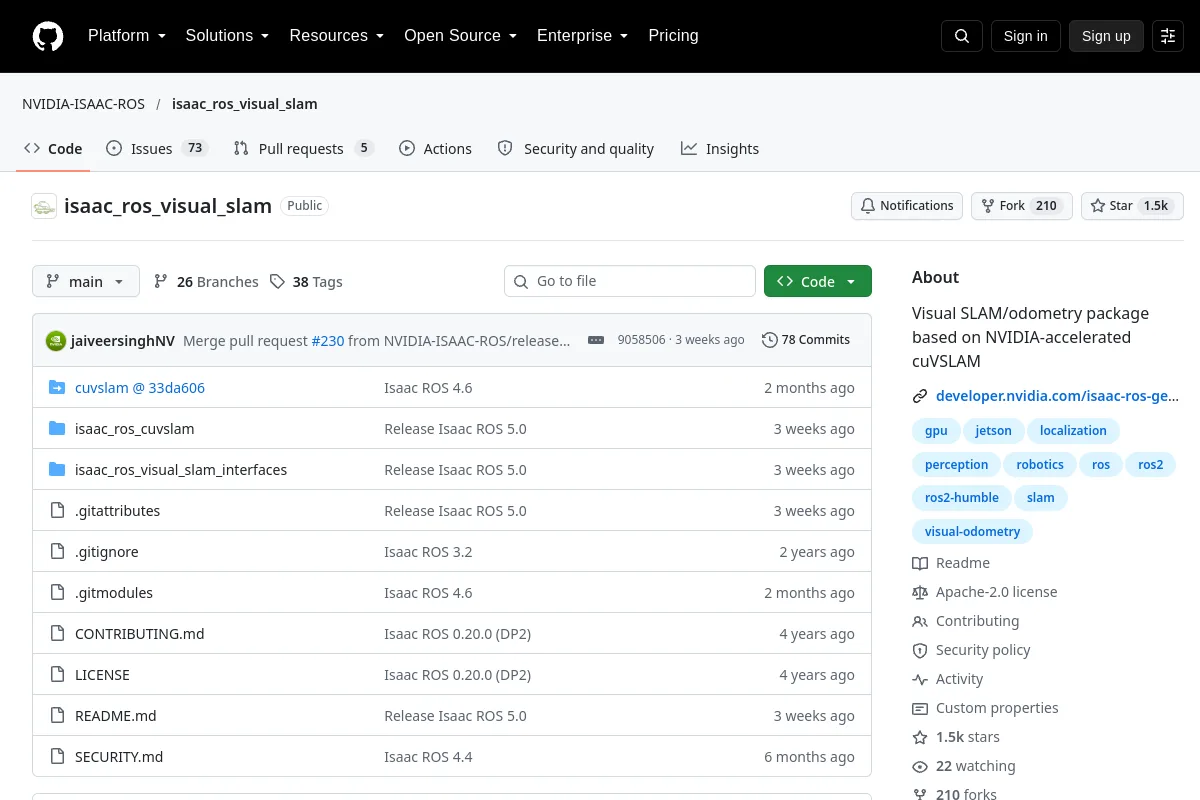Switch to Security and quality tab
This screenshot has width=1200, height=800.
point(576,148)
